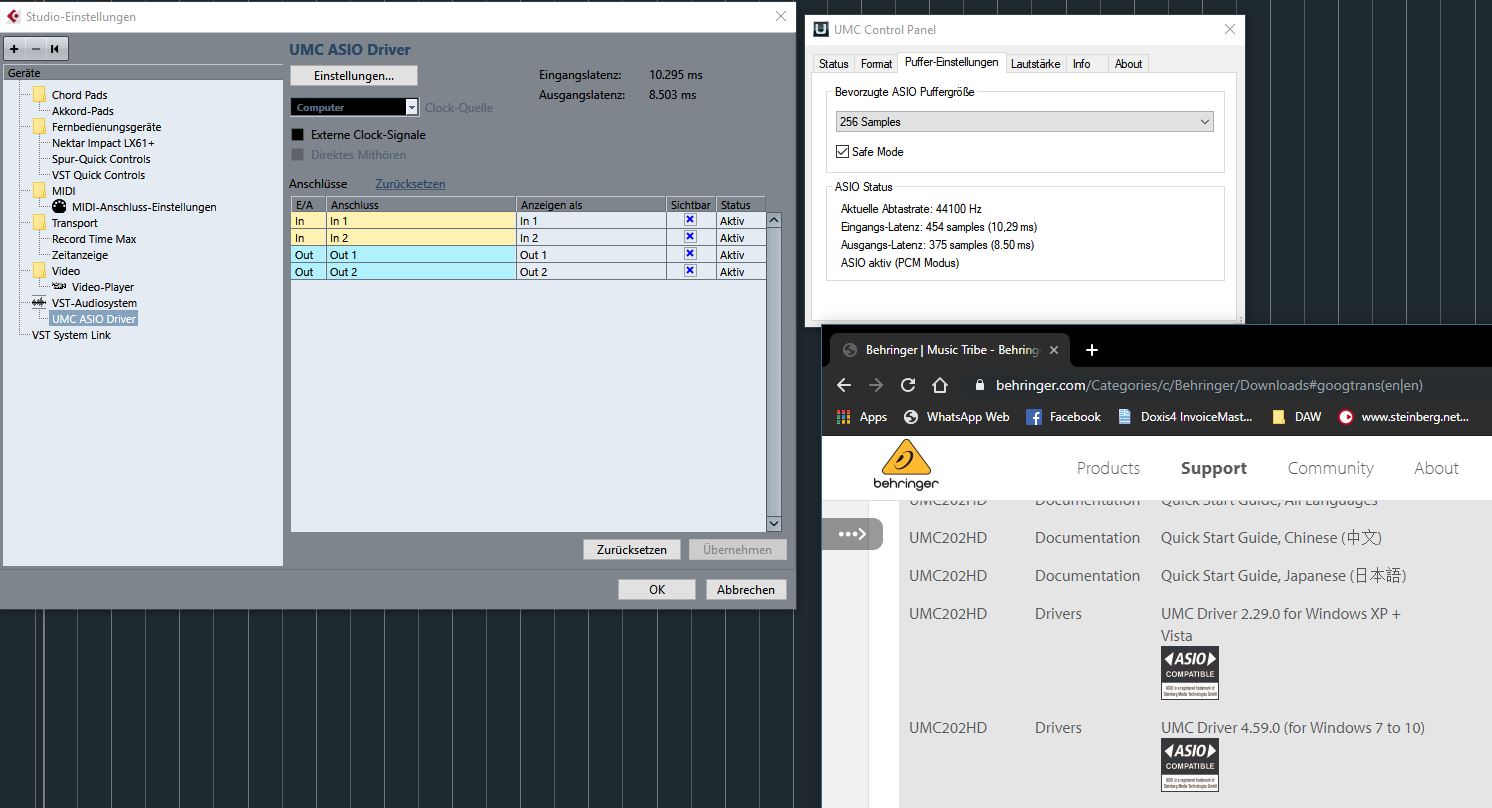Expand the side panel ellipsis tab
Image resolution: width=1492 pixels, height=808 pixels.
pos(852,534)
